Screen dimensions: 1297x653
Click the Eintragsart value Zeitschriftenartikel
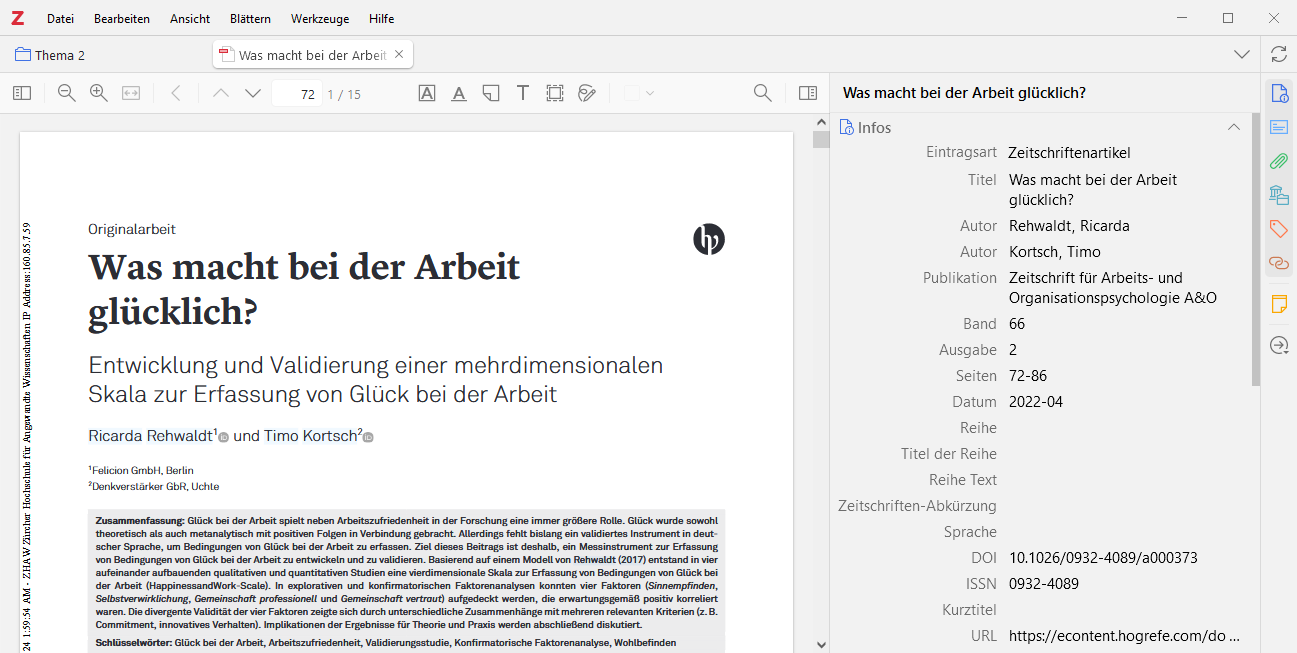1069,153
